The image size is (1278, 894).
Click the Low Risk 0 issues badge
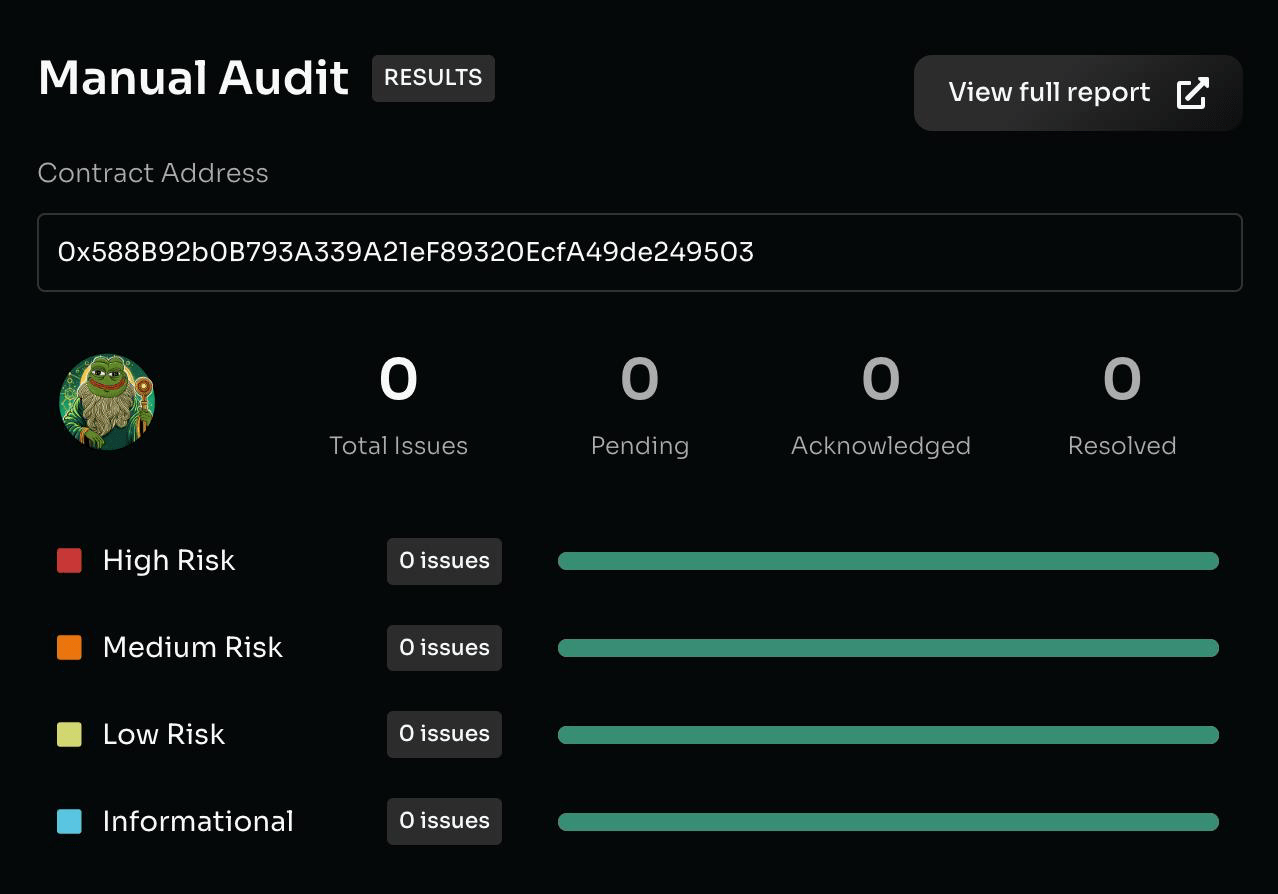(444, 735)
